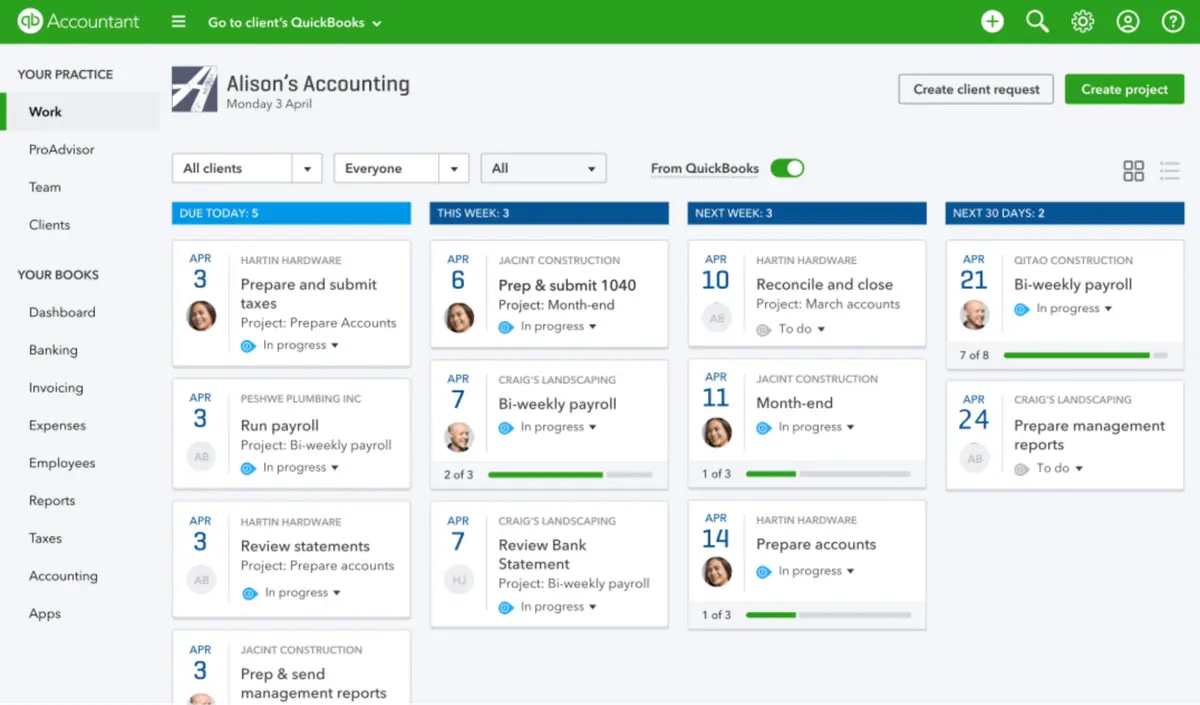The image size is (1200, 705).
Task: Open Reports in the sidebar
Action: [52, 501]
